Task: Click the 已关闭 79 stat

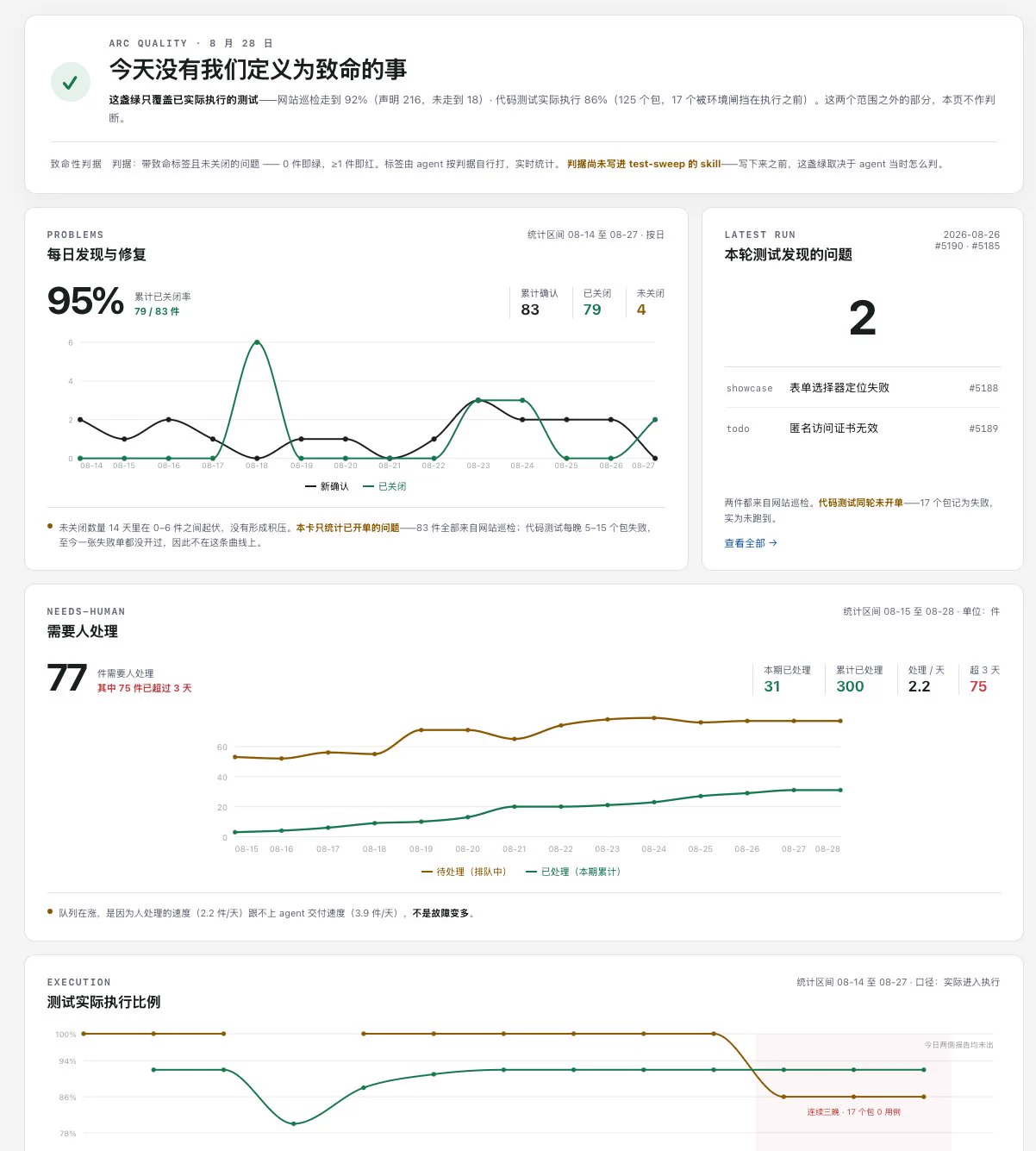Action: [x=596, y=302]
